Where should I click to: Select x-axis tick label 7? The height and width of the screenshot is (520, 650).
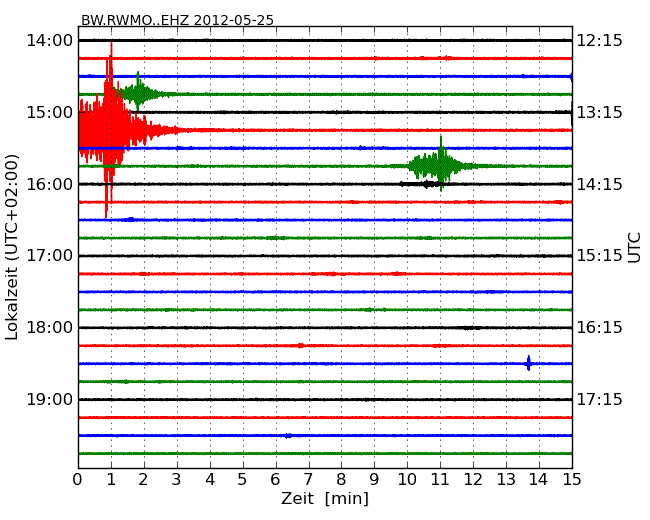tap(308, 480)
